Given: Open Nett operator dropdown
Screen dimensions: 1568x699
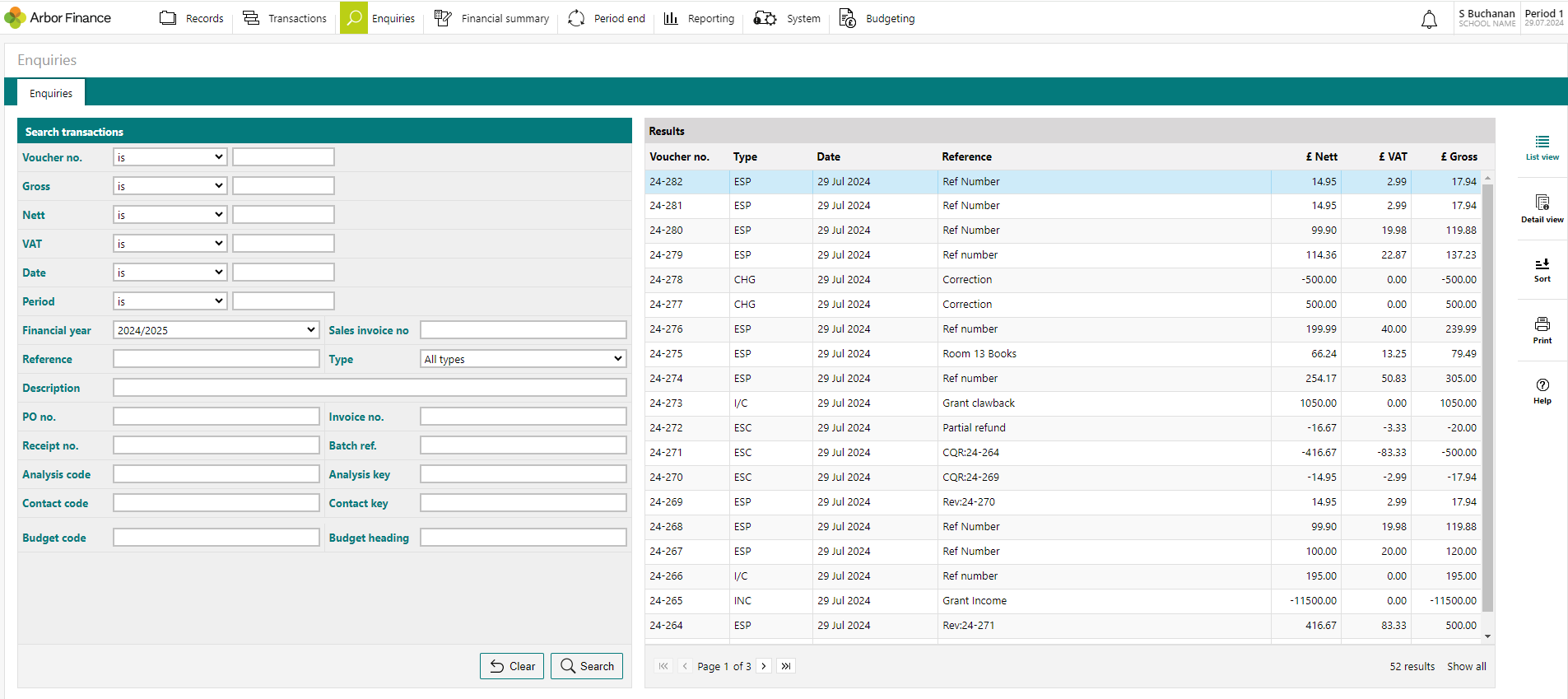Looking at the screenshot, I should point(170,215).
